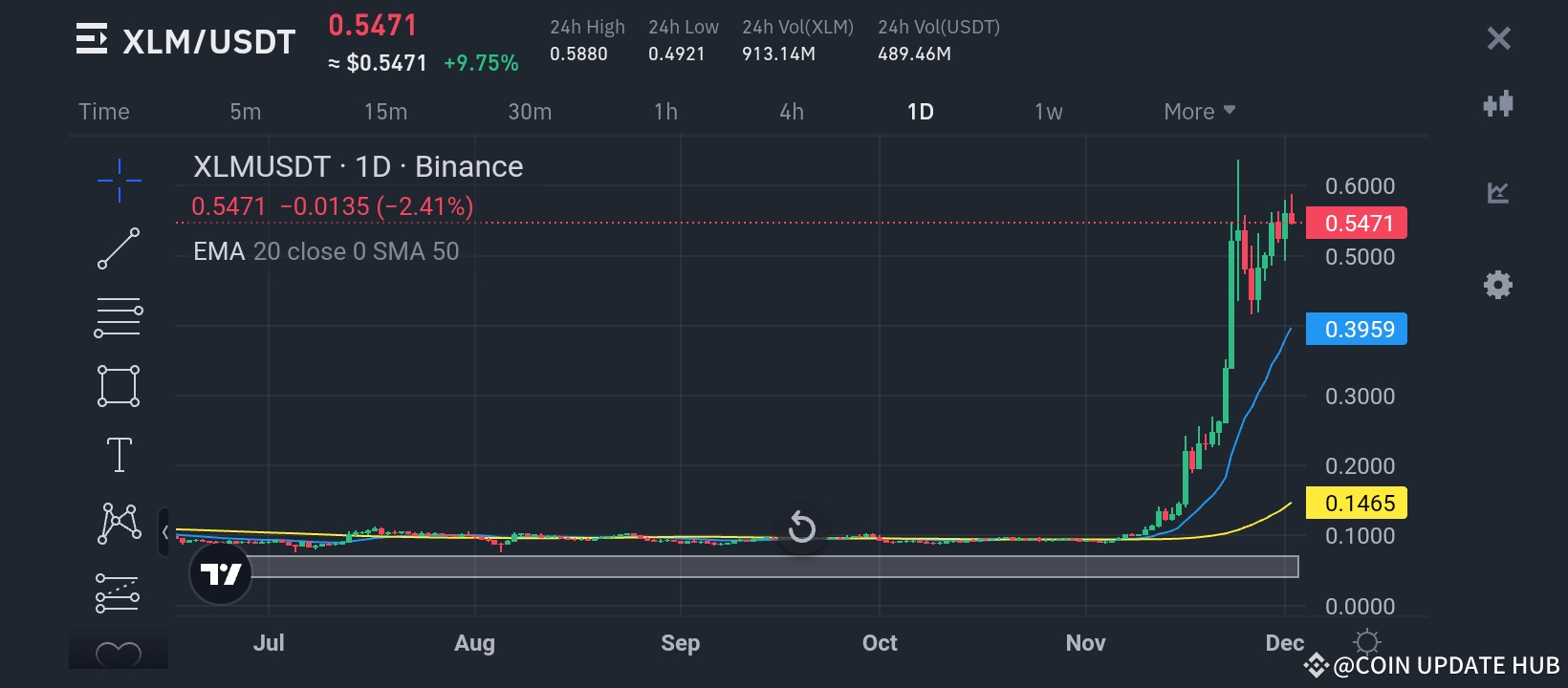Open the forecasting and measurement tools
This screenshot has height=688, width=1568.
pyautogui.click(x=119, y=592)
